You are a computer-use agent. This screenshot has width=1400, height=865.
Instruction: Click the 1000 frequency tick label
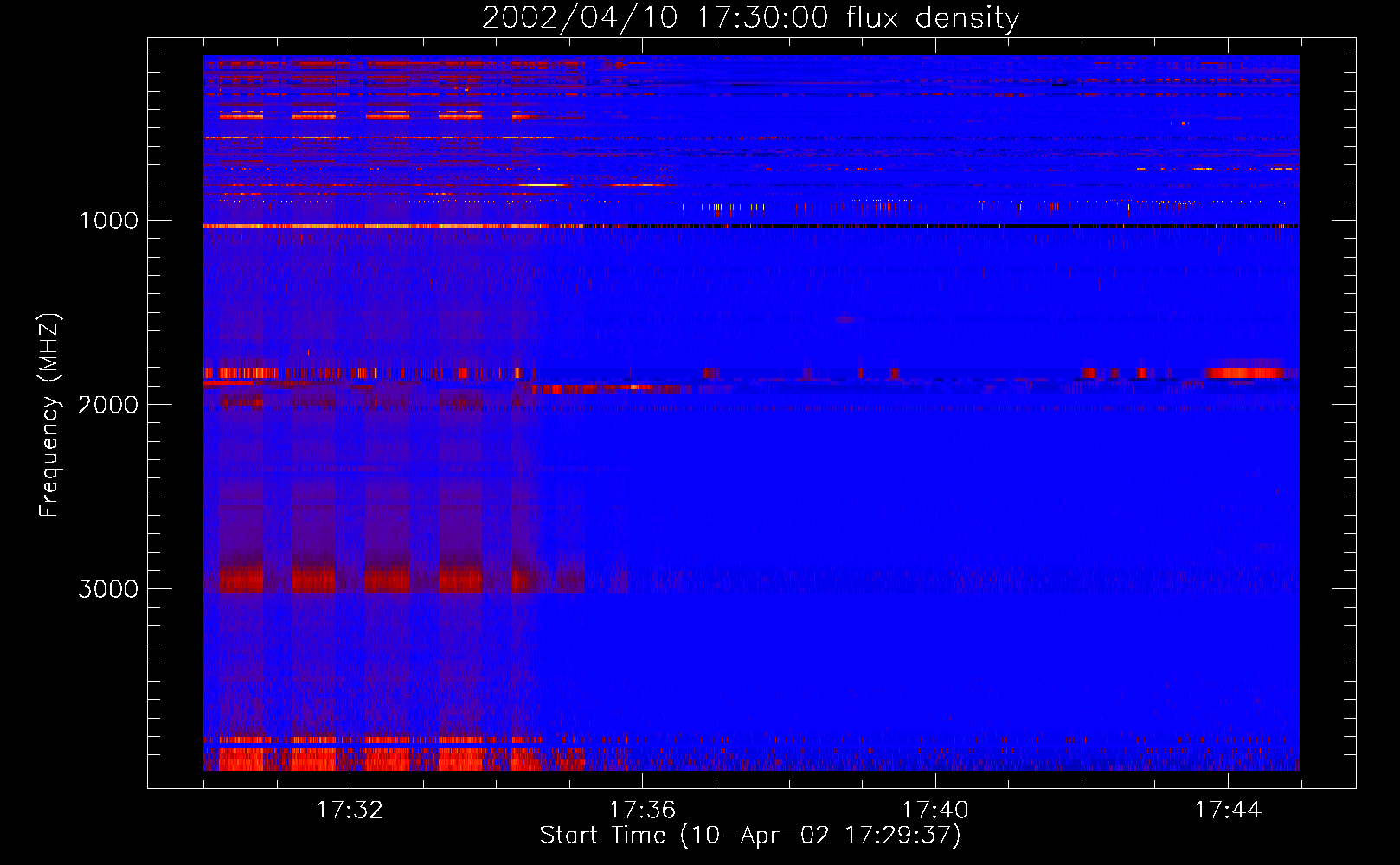(x=108, y=221)
